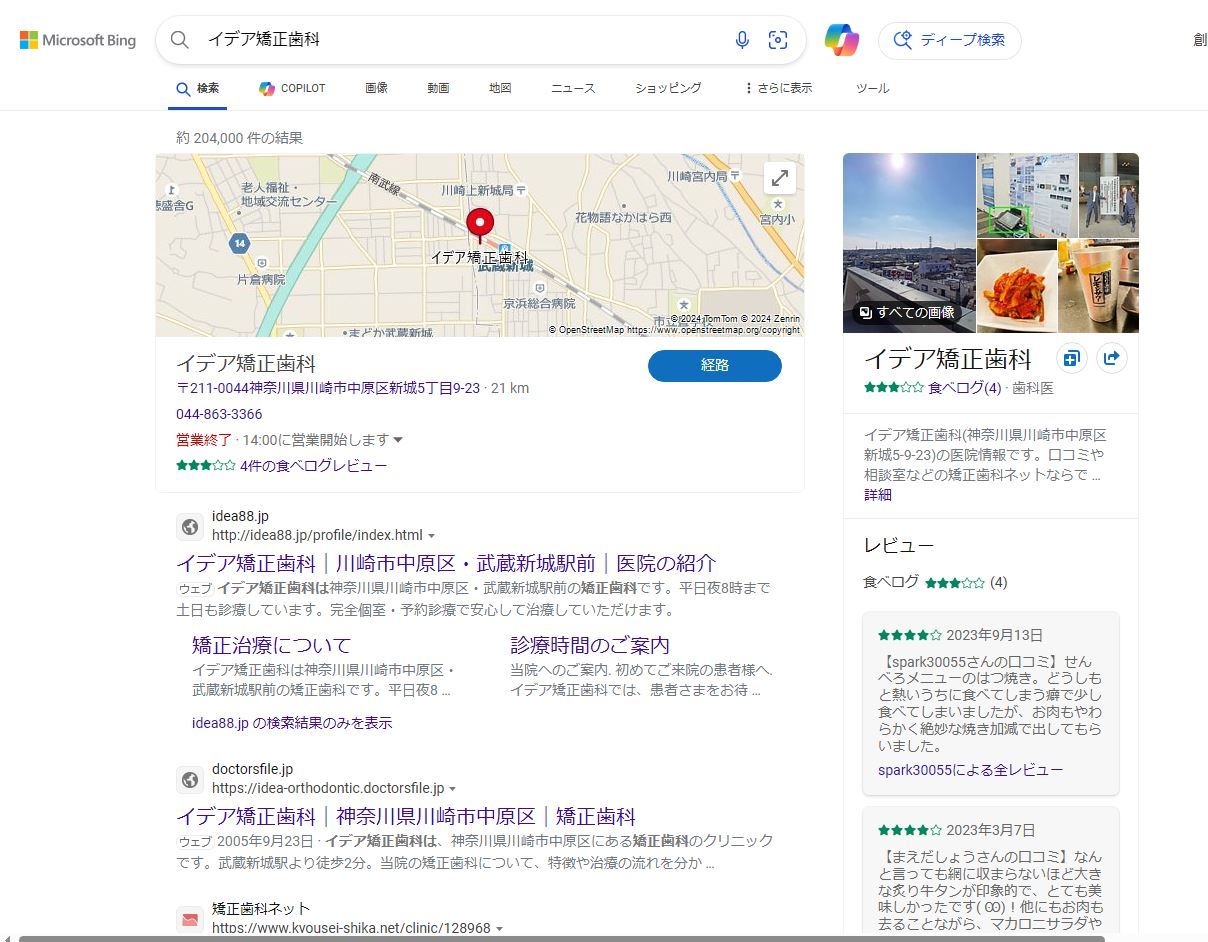1208x942 pixels.
Task: Click the magnifier search icon in search box
Action: click(x=180, y=40)
